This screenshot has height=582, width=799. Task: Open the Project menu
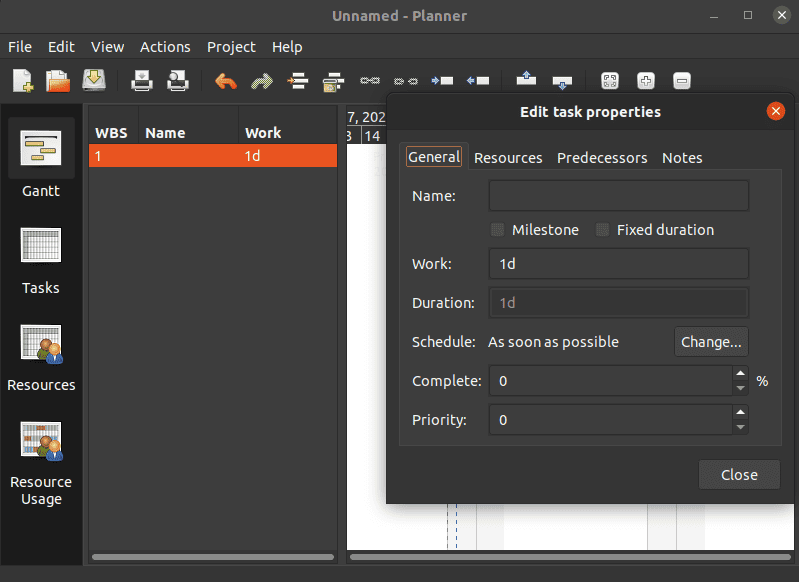231,47
